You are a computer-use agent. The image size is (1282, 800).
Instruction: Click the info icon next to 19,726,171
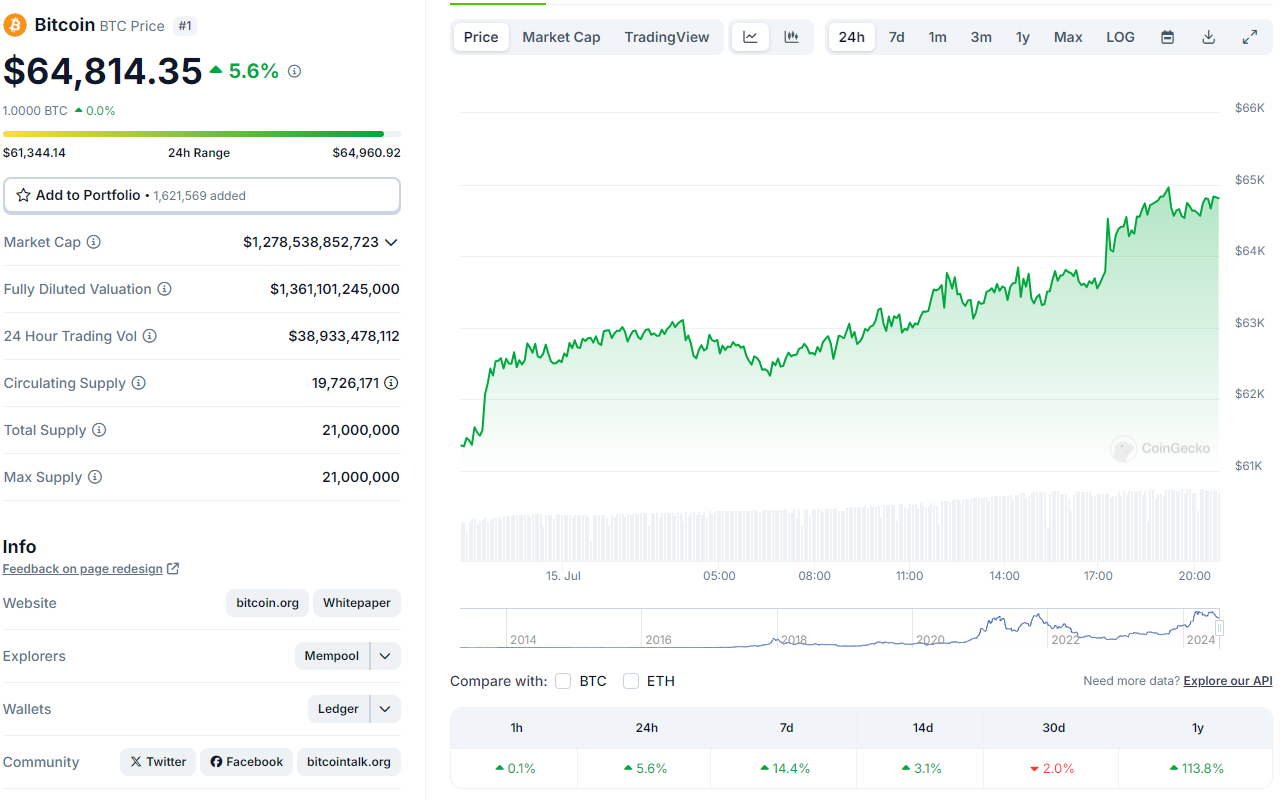392,383
